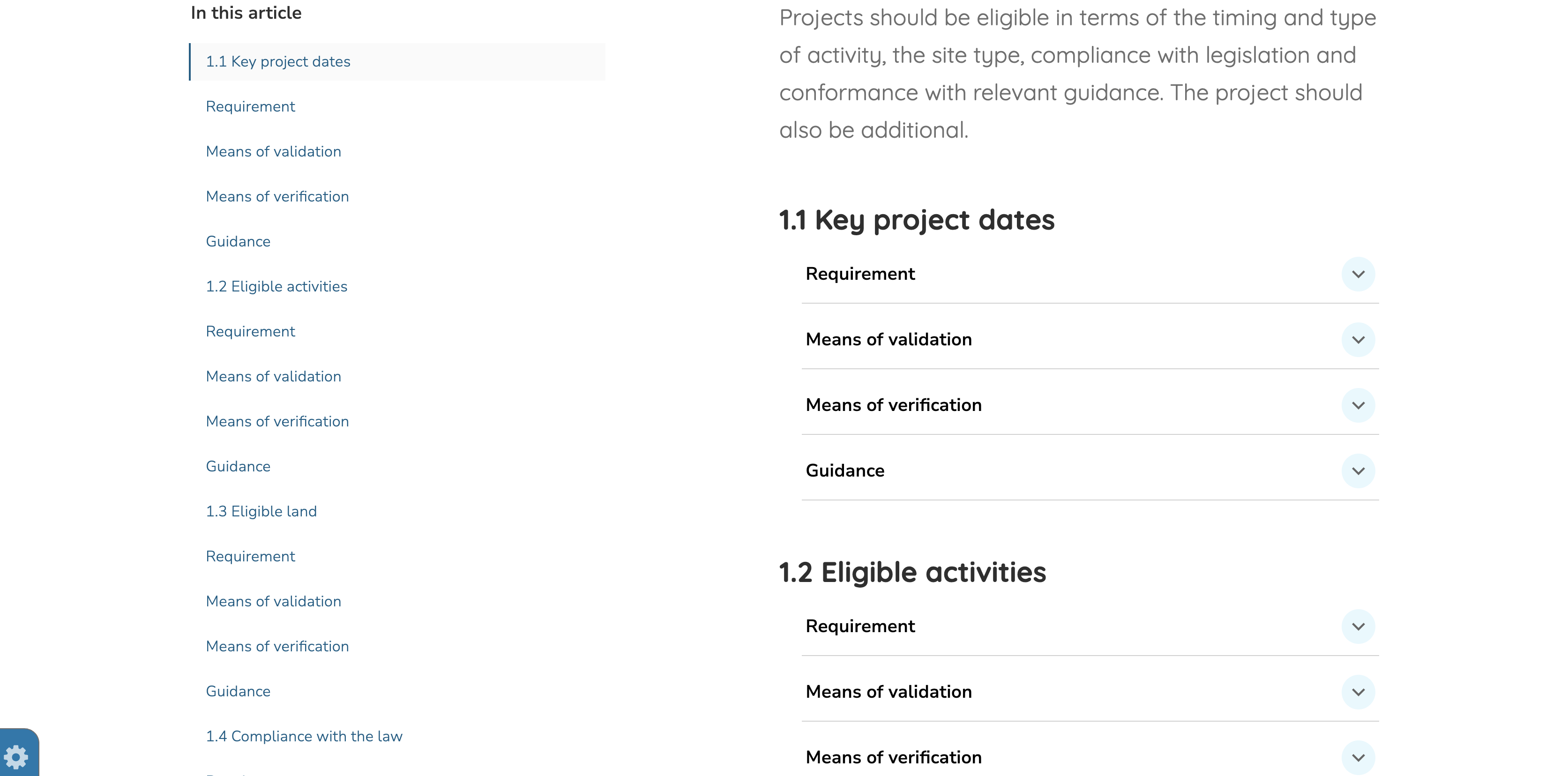
Task: Open the cookie settings gear icon
Action: pyautogui.click(x=16, y=757)
